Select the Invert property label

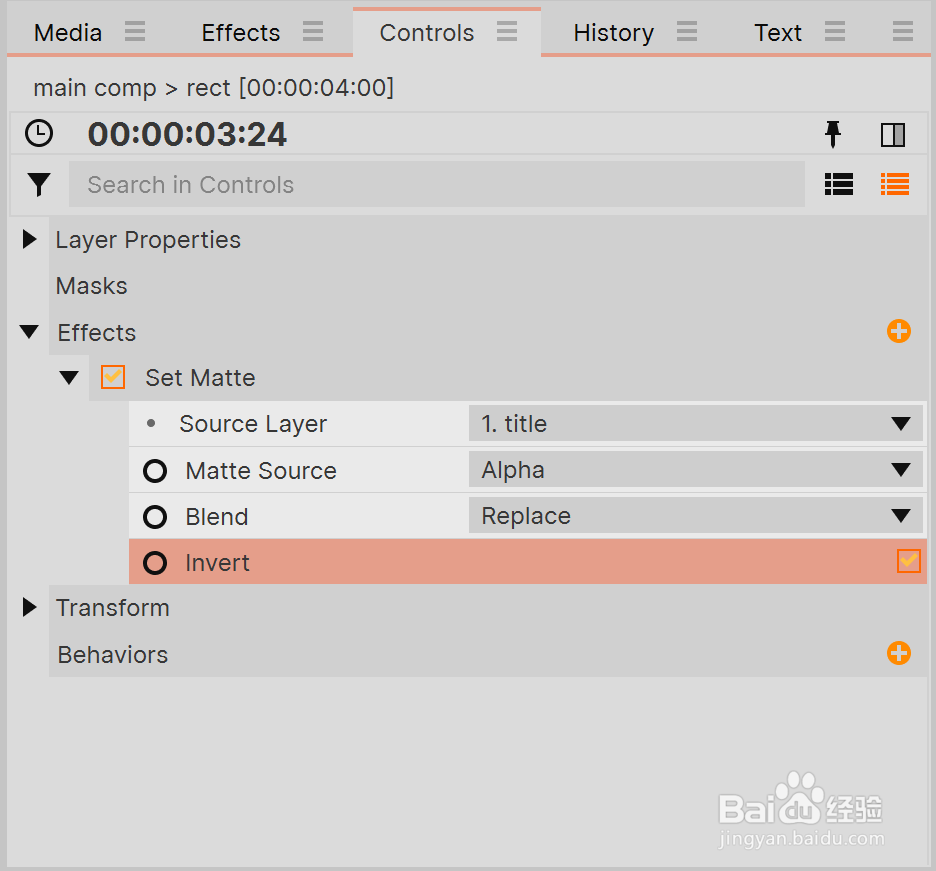[x=217, y=563]
